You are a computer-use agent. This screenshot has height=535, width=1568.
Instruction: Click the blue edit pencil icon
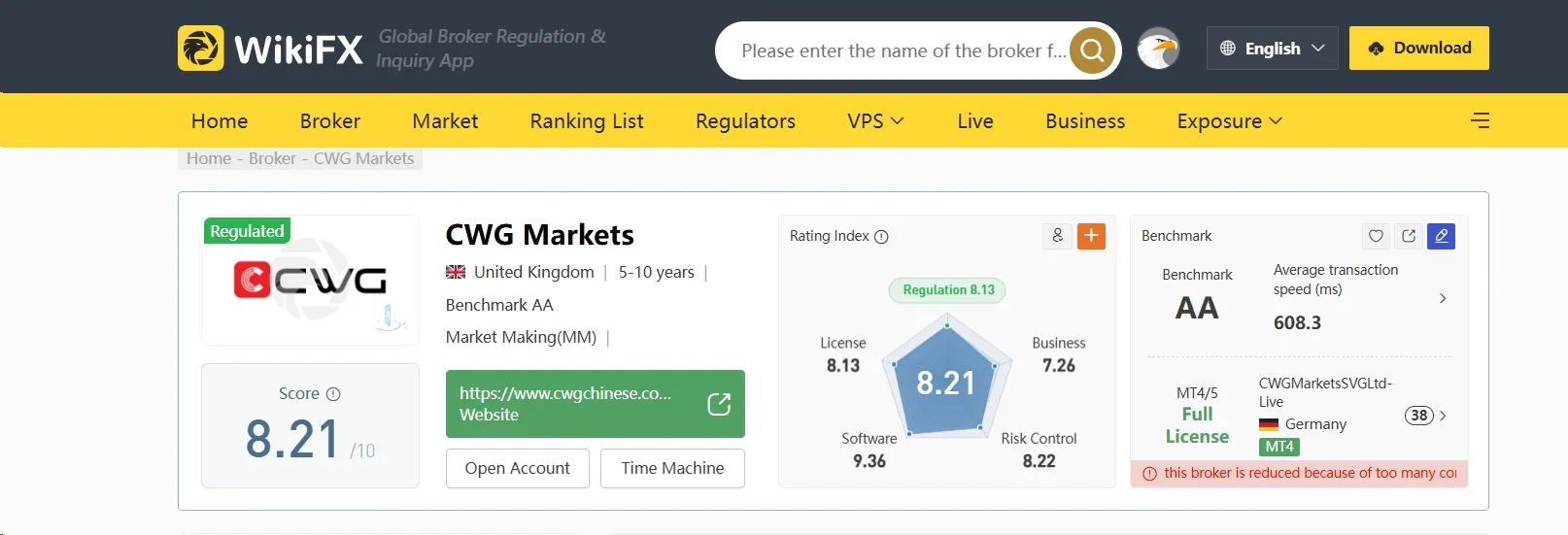[1442, 236]
